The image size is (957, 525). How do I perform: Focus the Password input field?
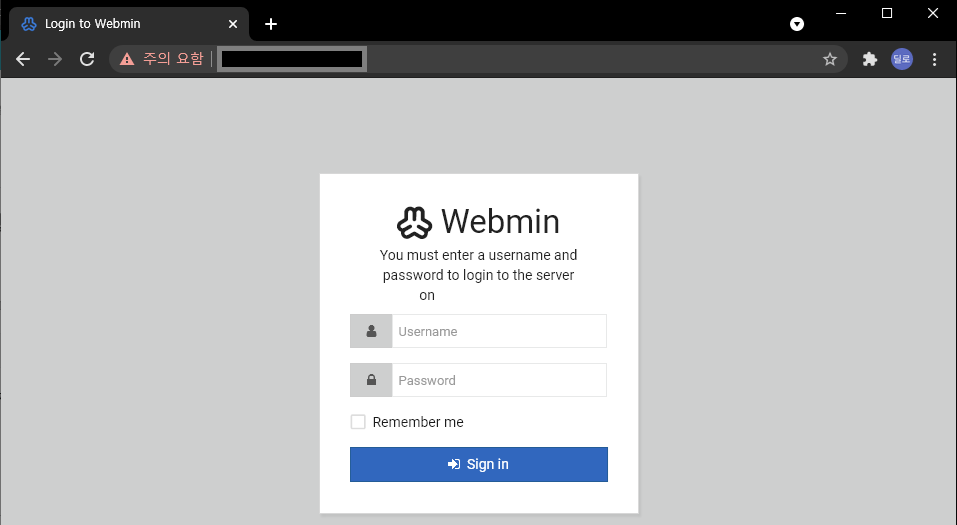tap(499, 380)
